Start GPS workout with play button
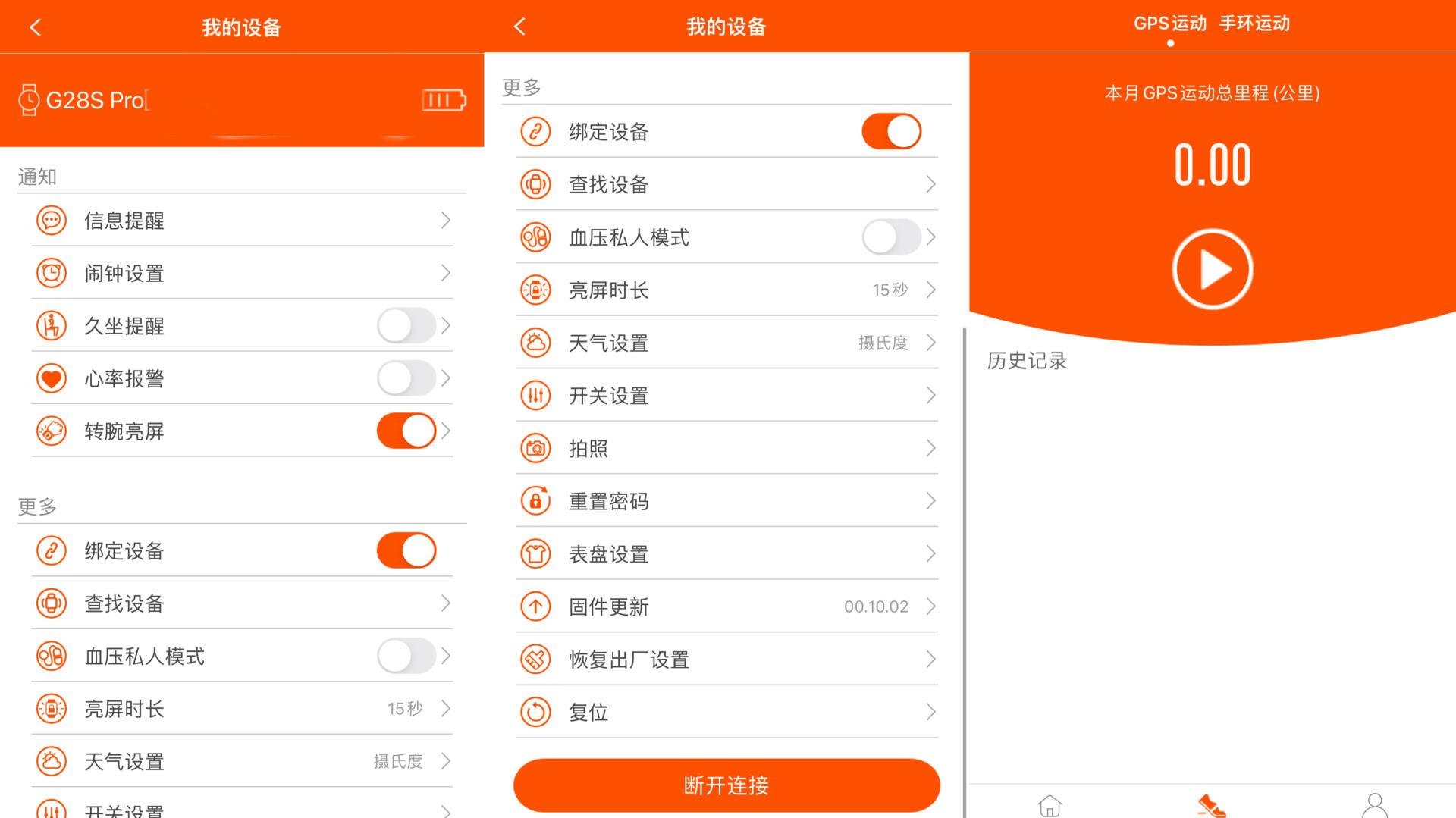1456x818 pixels. (x=1212, y=269)
